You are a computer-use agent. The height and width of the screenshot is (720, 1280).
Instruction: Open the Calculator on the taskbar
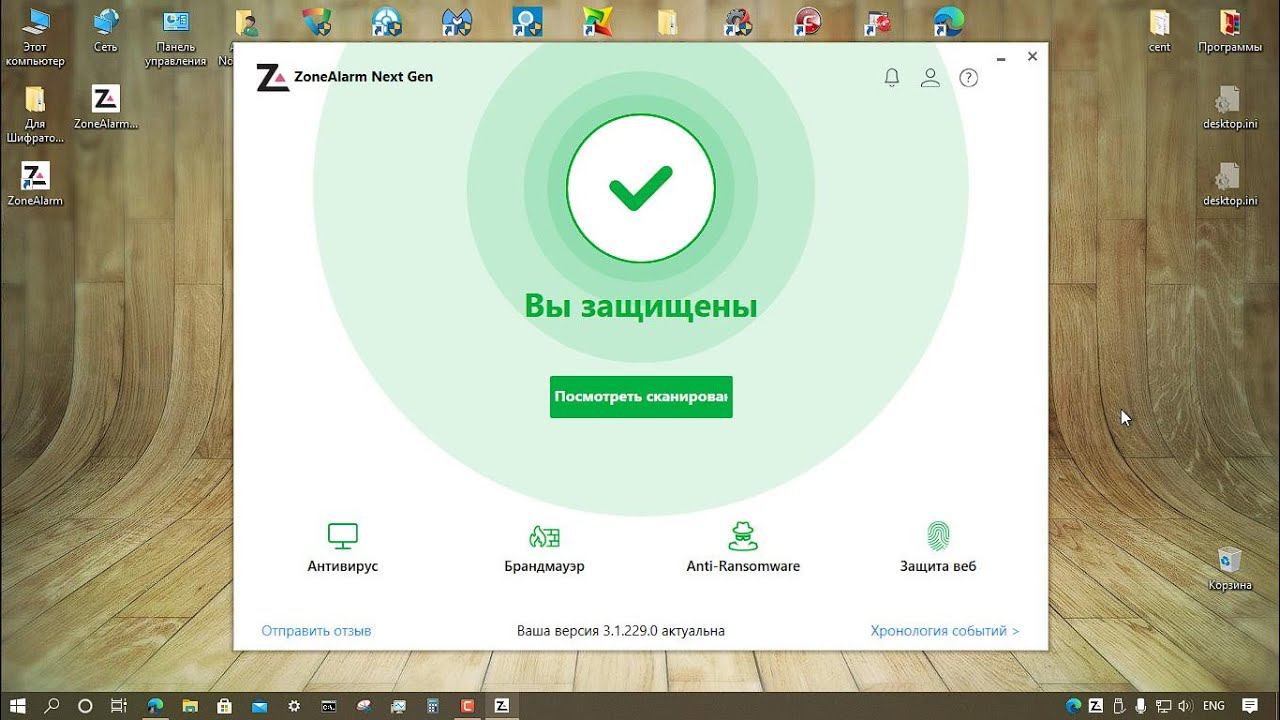pos(433,706)
